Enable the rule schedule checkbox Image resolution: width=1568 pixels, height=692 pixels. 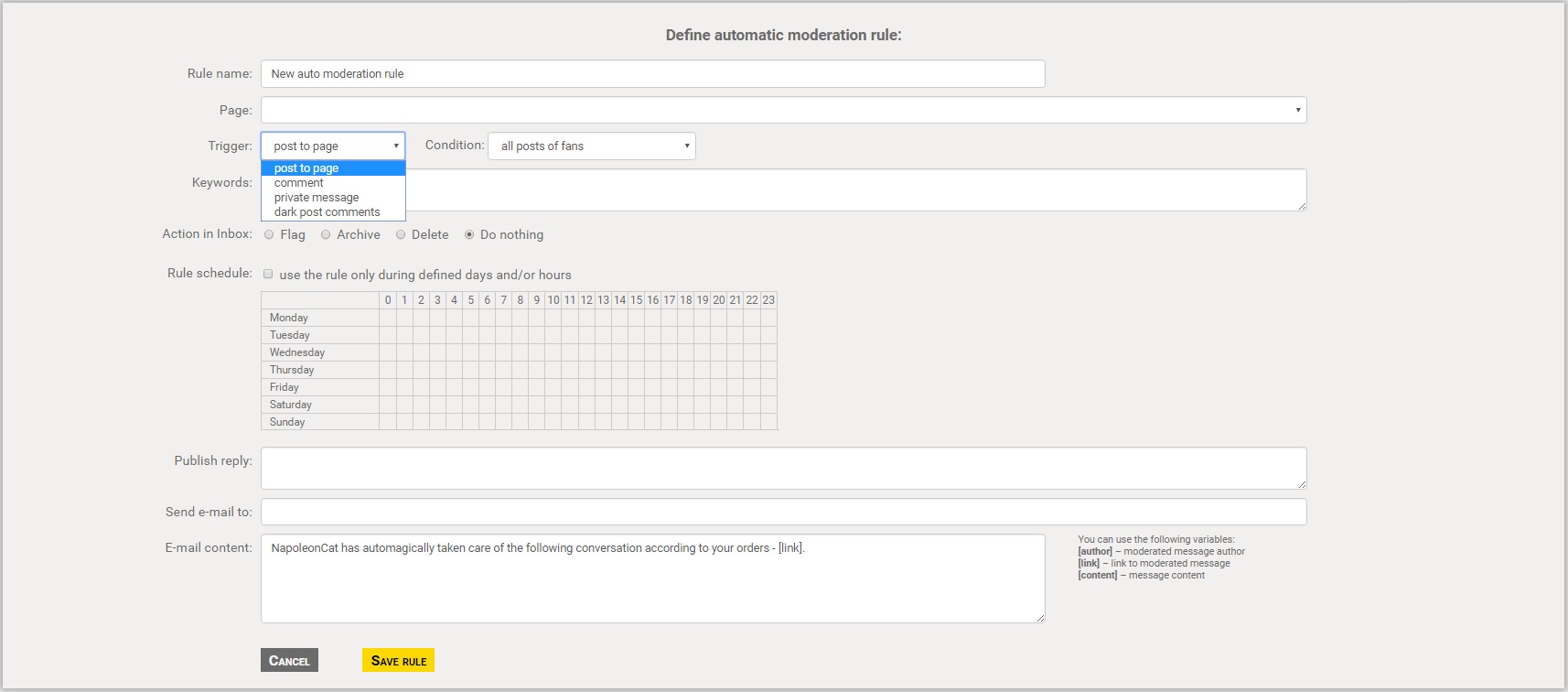coord(268,274)
